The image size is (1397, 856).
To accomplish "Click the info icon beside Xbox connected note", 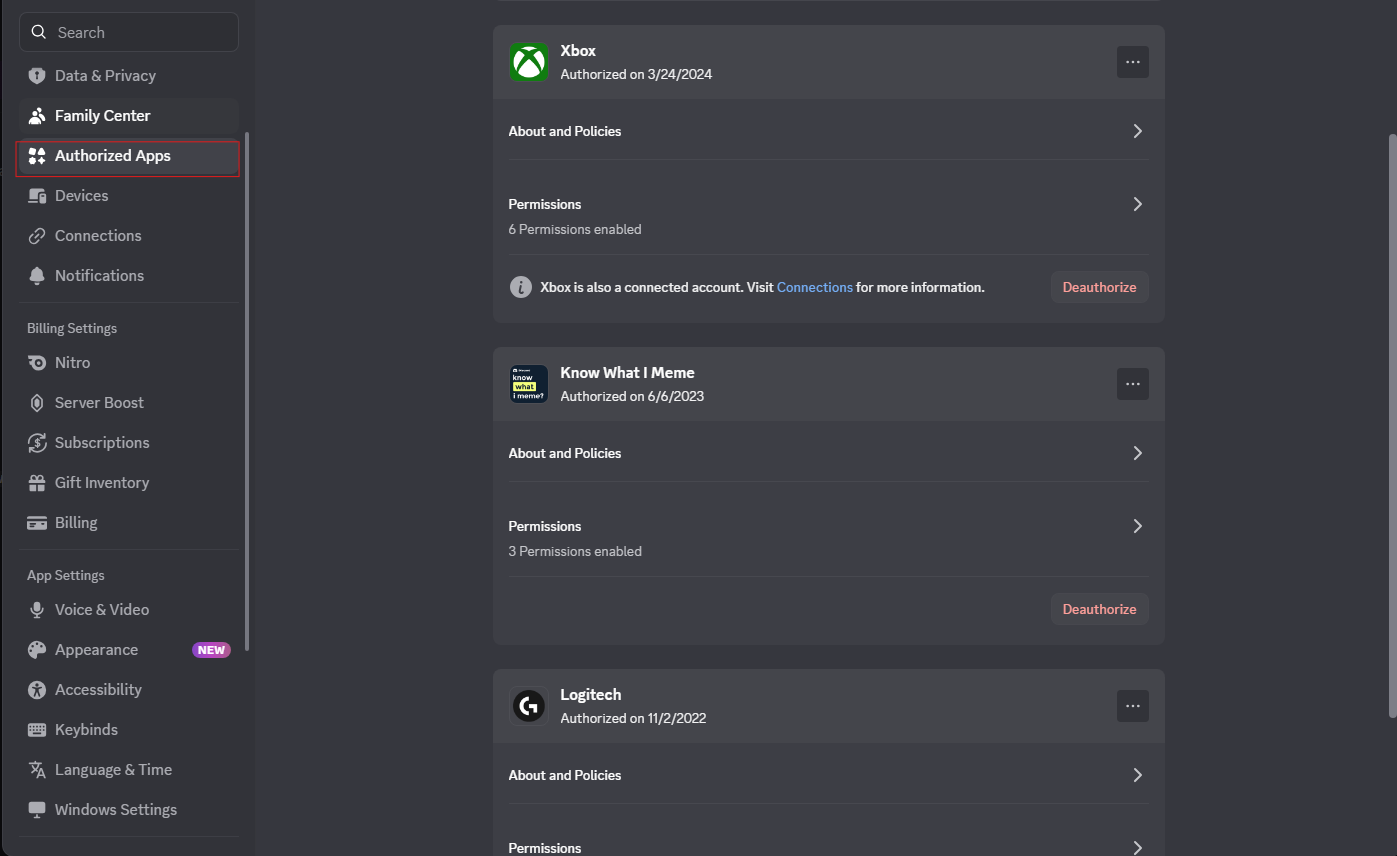I will click(x=520, y=287).
